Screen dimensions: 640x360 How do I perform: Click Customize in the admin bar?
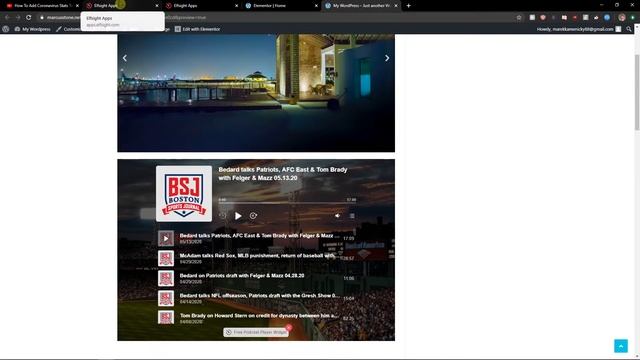[69, 29]
